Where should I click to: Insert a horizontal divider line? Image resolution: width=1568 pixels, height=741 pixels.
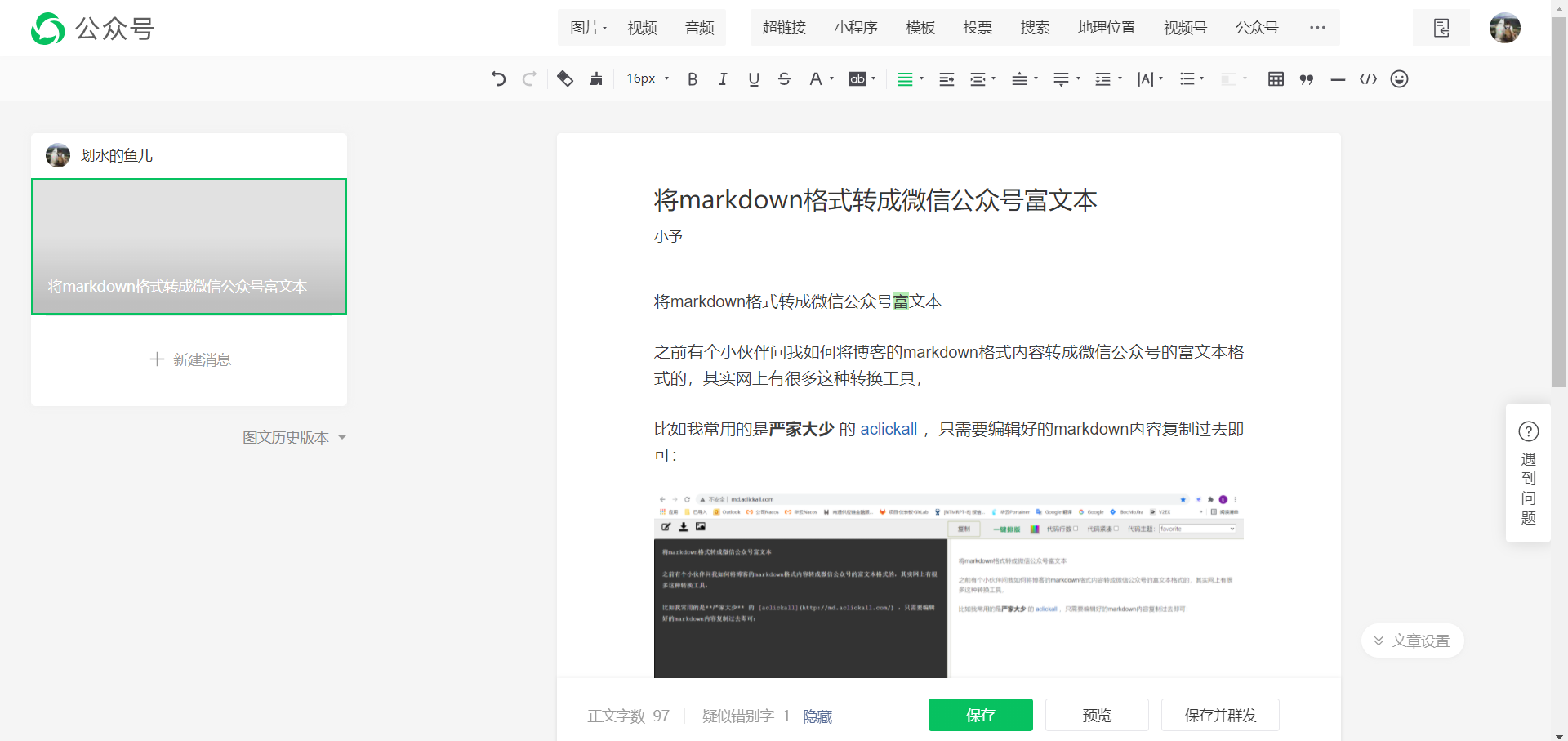click(1338, 79)
